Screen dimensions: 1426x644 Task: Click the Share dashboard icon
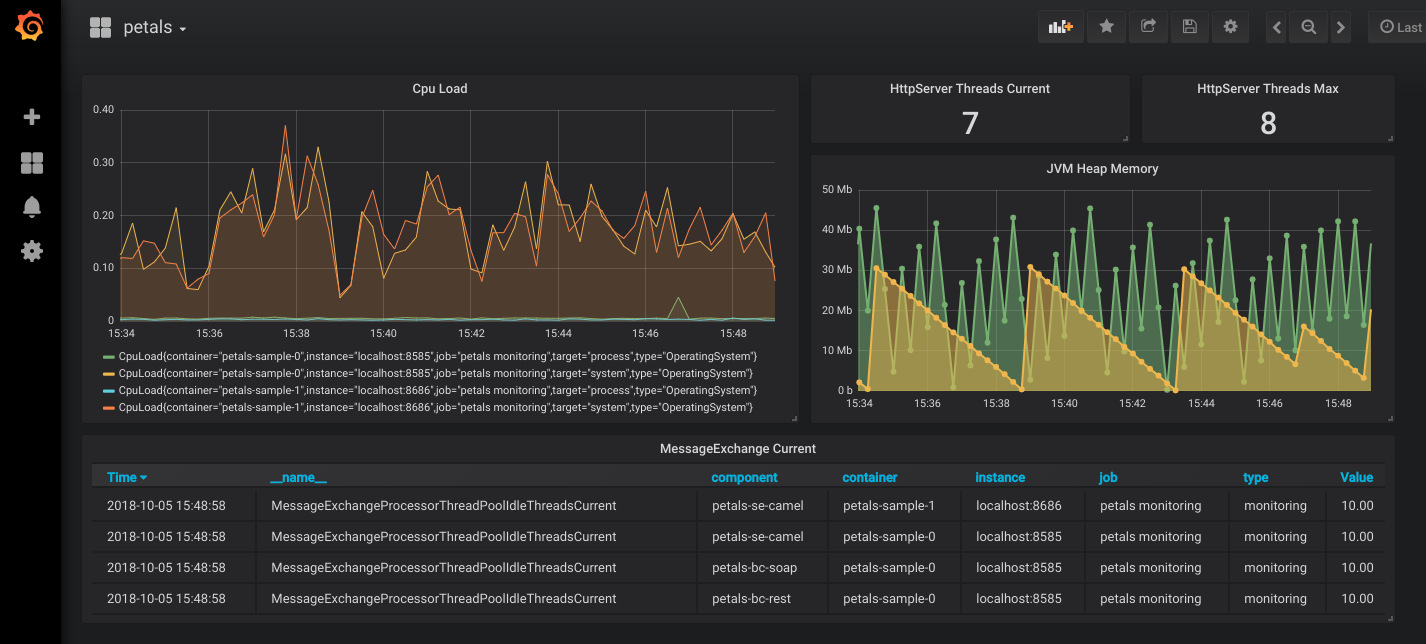point(1148,27)
